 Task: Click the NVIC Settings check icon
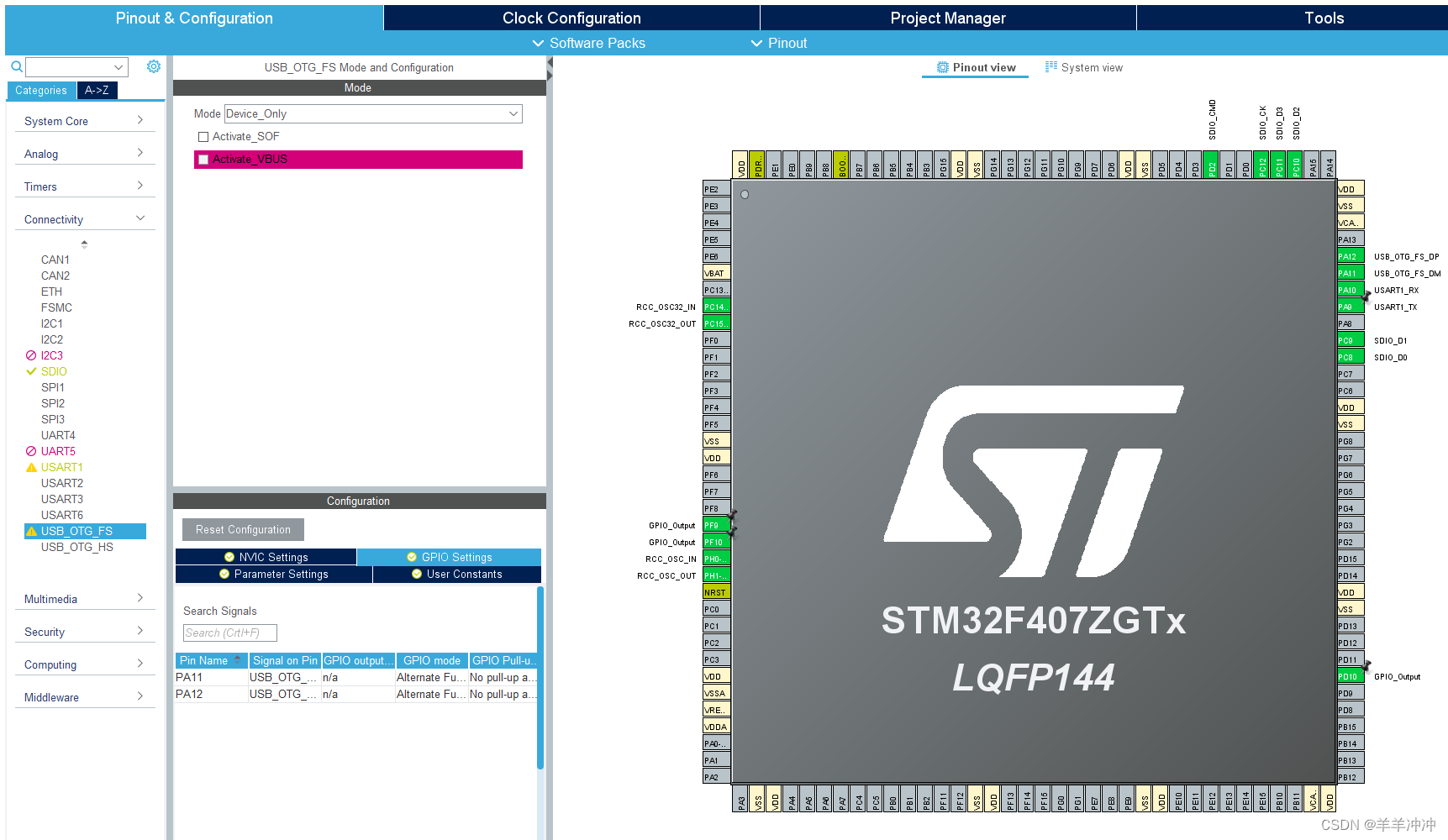tap(229, 557)
